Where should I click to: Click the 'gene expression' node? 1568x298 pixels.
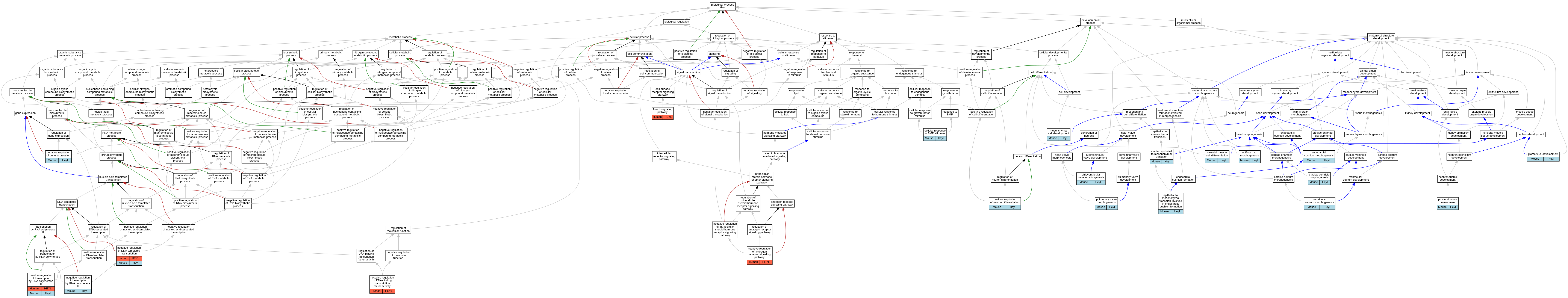coord(26,113)
